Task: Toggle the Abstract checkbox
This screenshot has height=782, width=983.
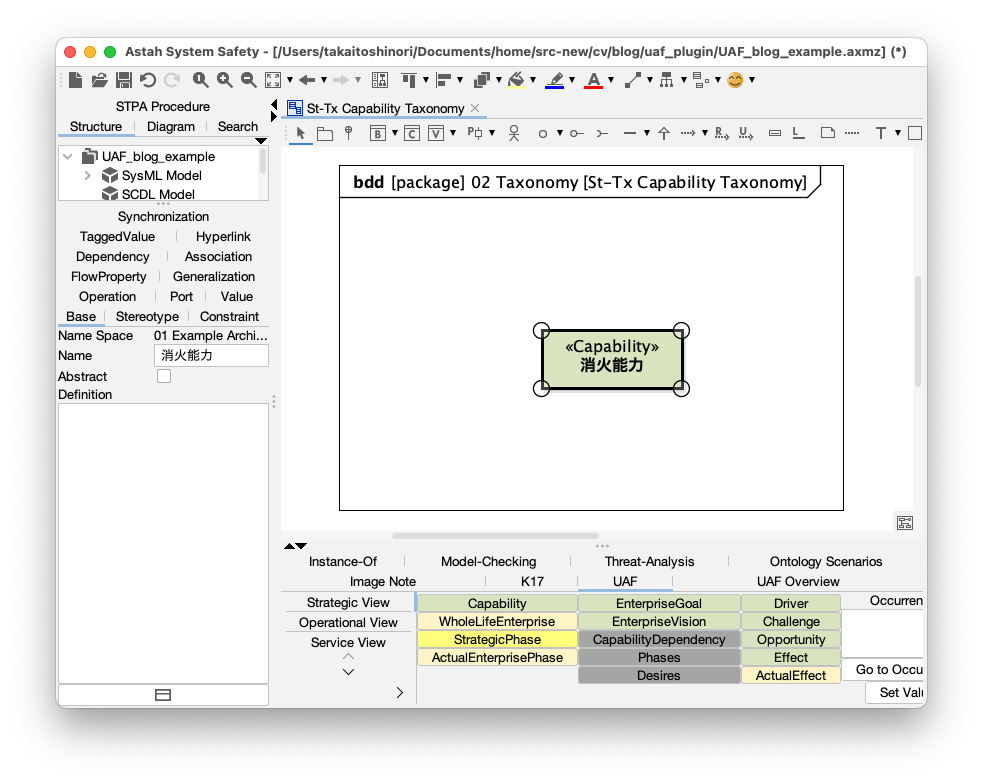Action: 164,376
